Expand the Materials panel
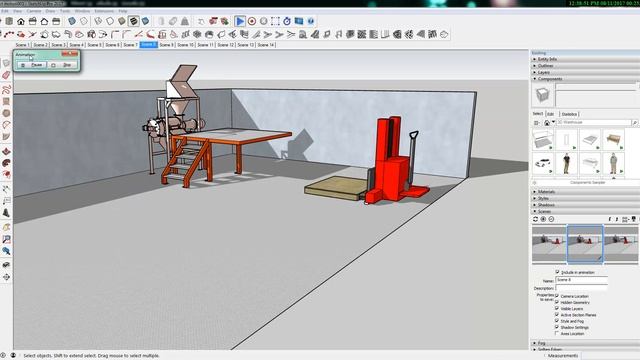This screenshot has height=360, width=640. (x=585, y=191)
